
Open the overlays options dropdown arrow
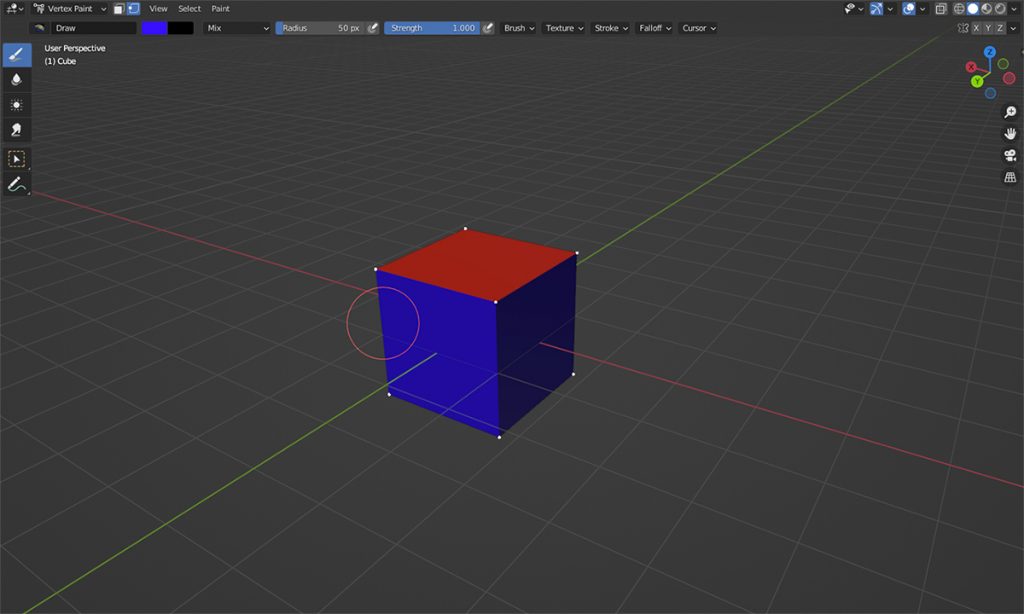(922, 8)
